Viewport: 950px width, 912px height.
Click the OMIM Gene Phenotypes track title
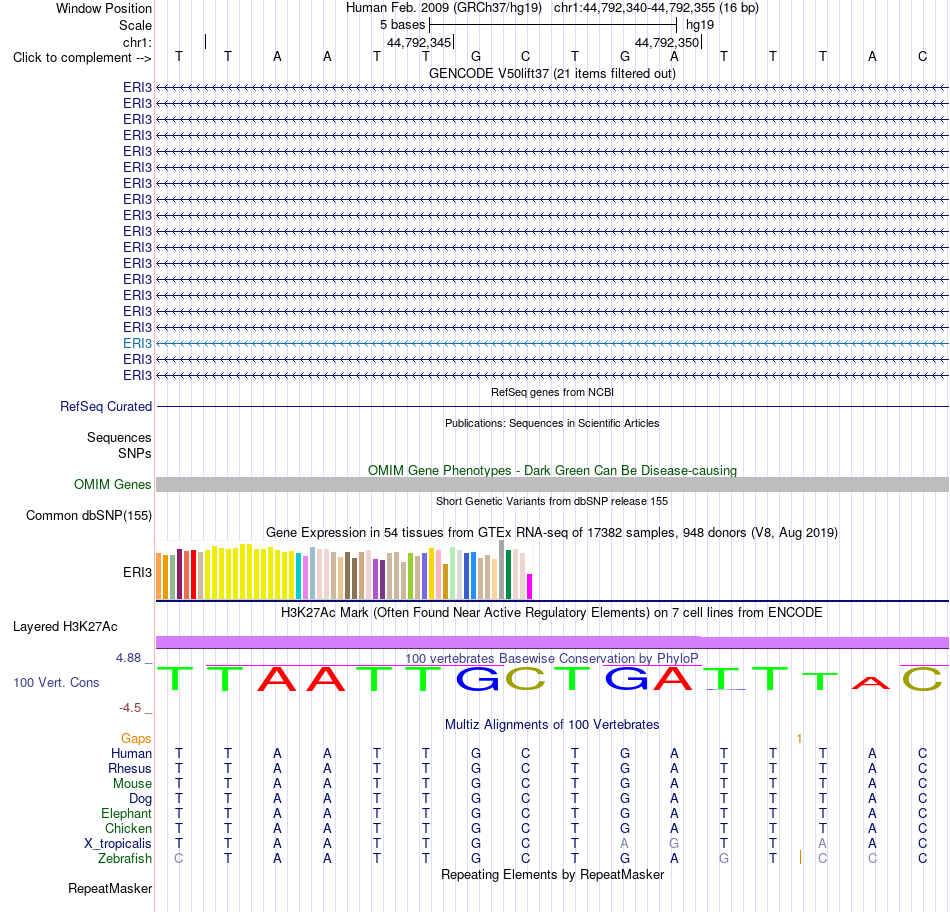(x=552, y=470)
